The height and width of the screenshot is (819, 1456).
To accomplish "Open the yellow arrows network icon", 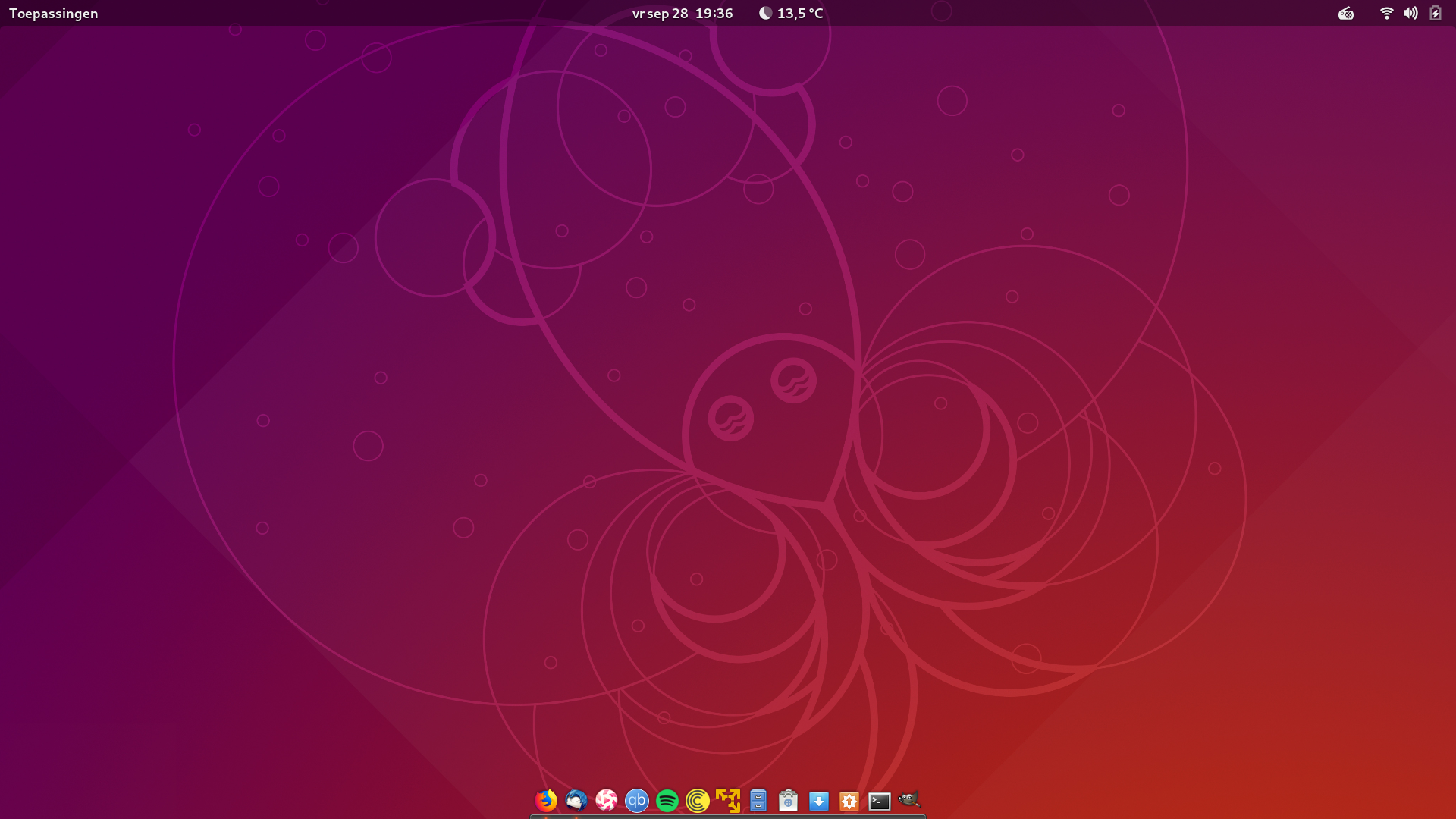I will tap(728, 800).
